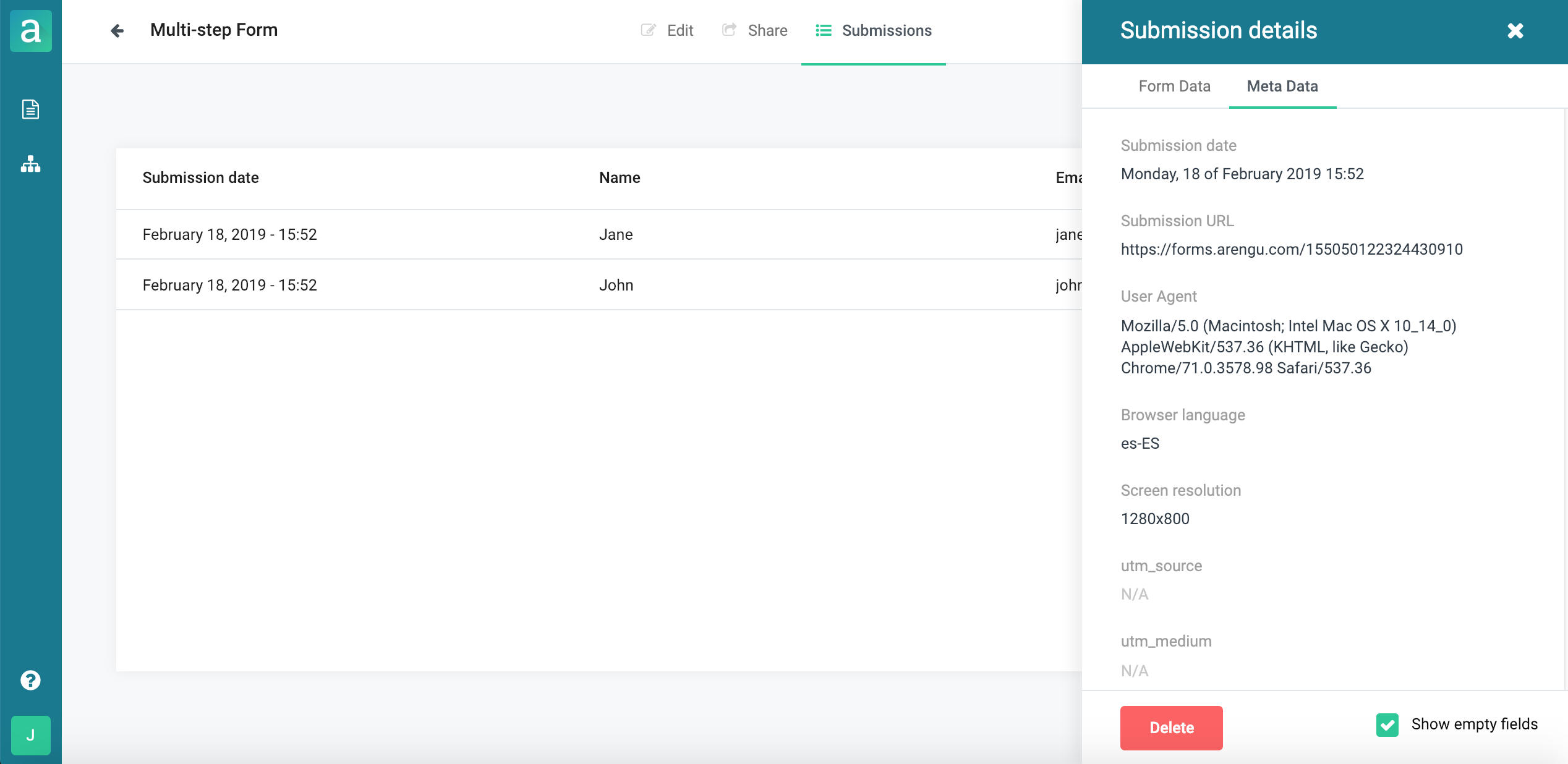Click the Browser language label
Viewport: 1568px width, 764px height.
point(1183,415)
